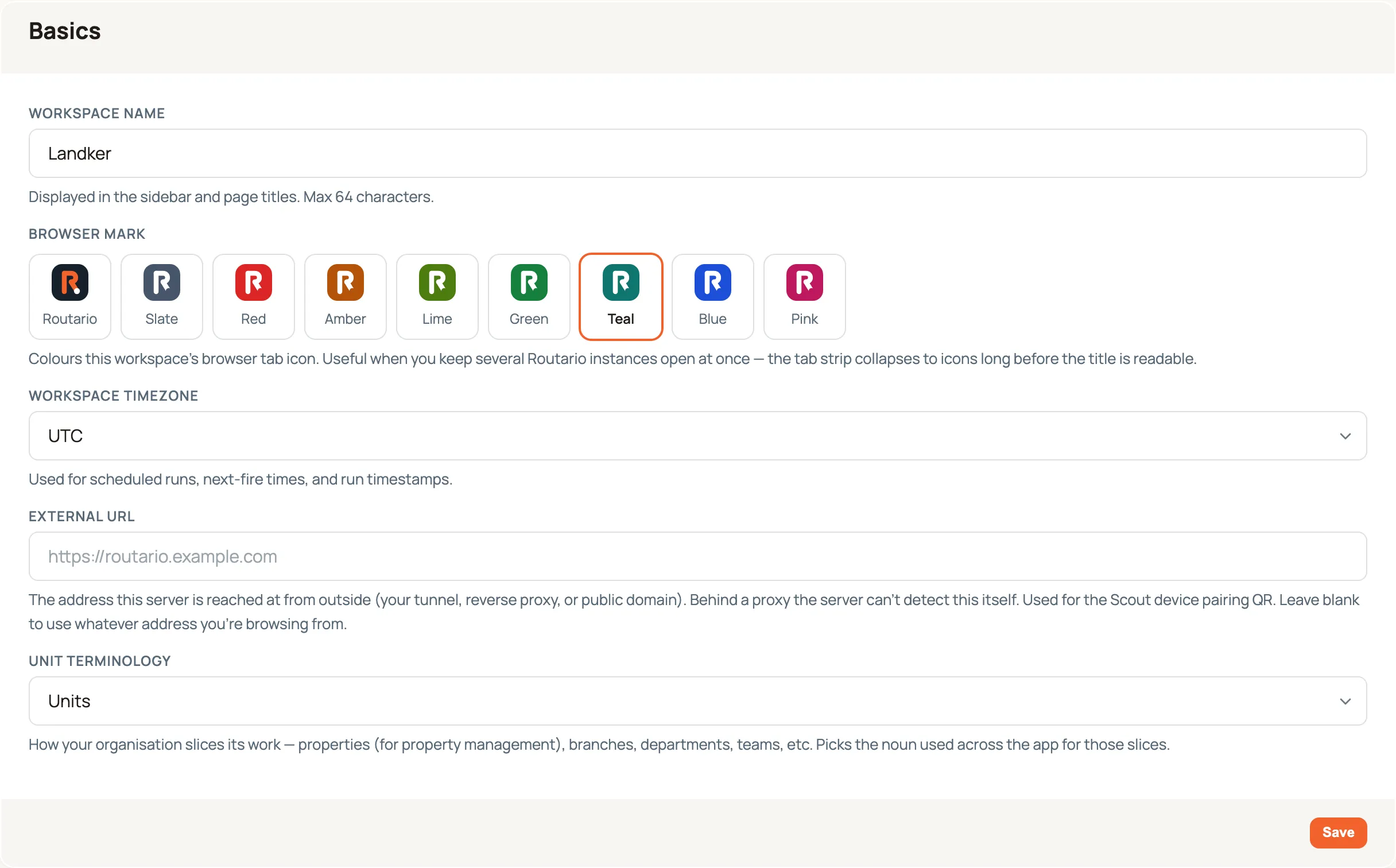Click the Basics section heading

pyautogui.click(x=65, y=31)
